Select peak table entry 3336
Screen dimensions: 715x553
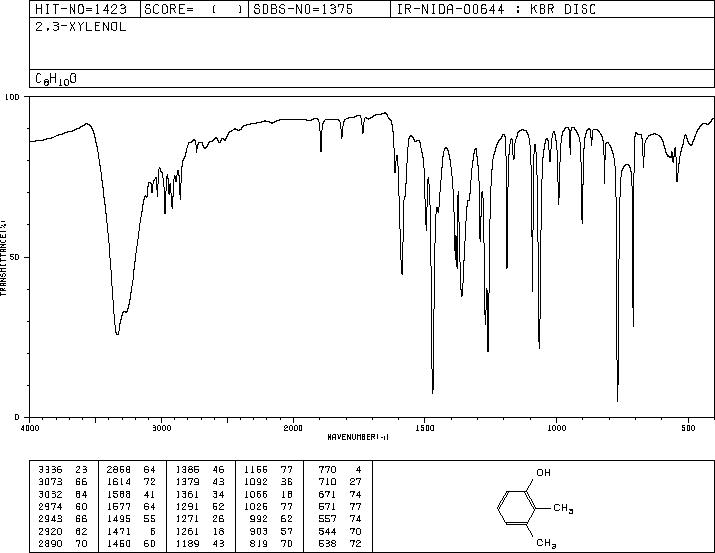[x=49, y=470]
